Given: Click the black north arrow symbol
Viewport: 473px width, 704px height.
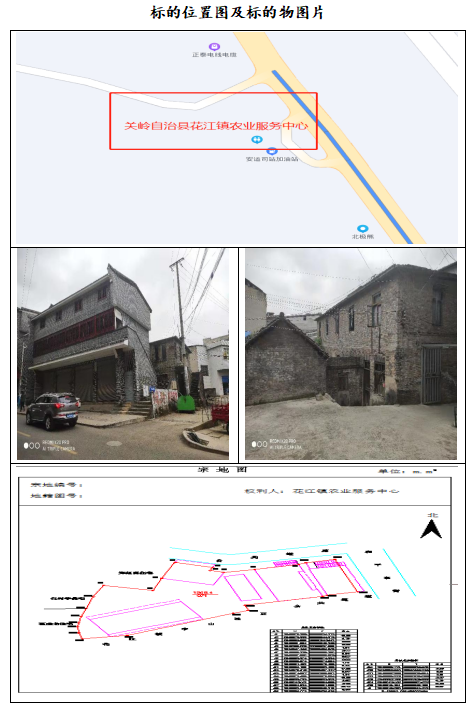Looking at the screenshot, I should [431, 528].
